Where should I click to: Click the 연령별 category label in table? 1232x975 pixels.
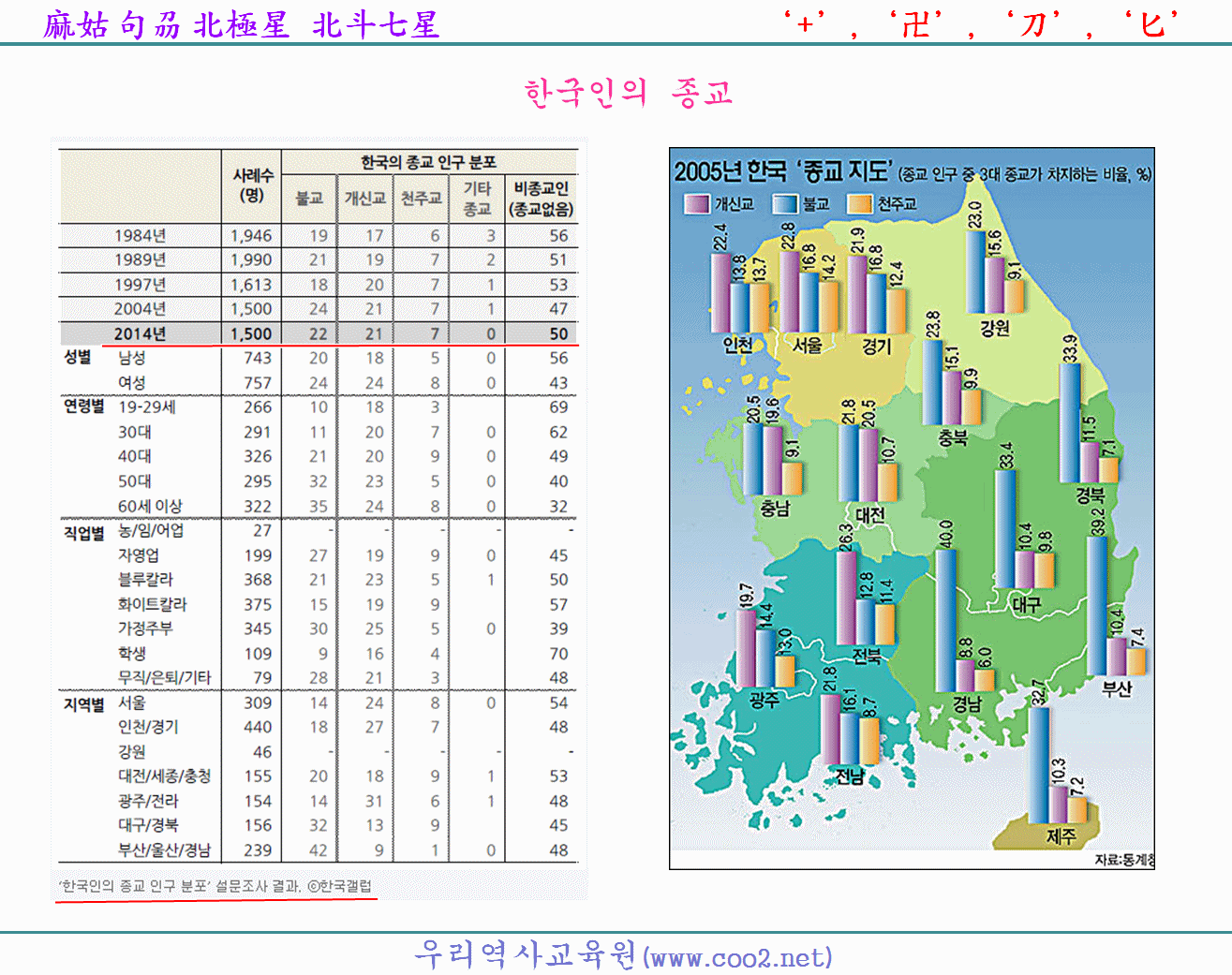pos(83,406)
